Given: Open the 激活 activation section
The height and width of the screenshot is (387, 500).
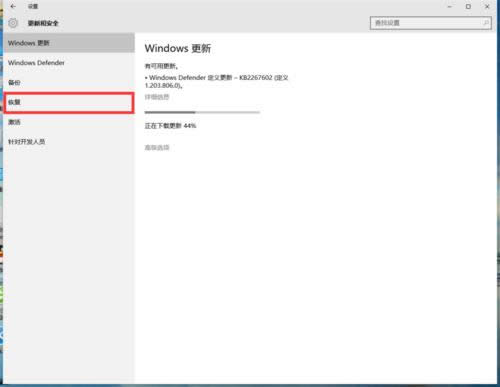Looking at the screenshot, I should [69, 122].
